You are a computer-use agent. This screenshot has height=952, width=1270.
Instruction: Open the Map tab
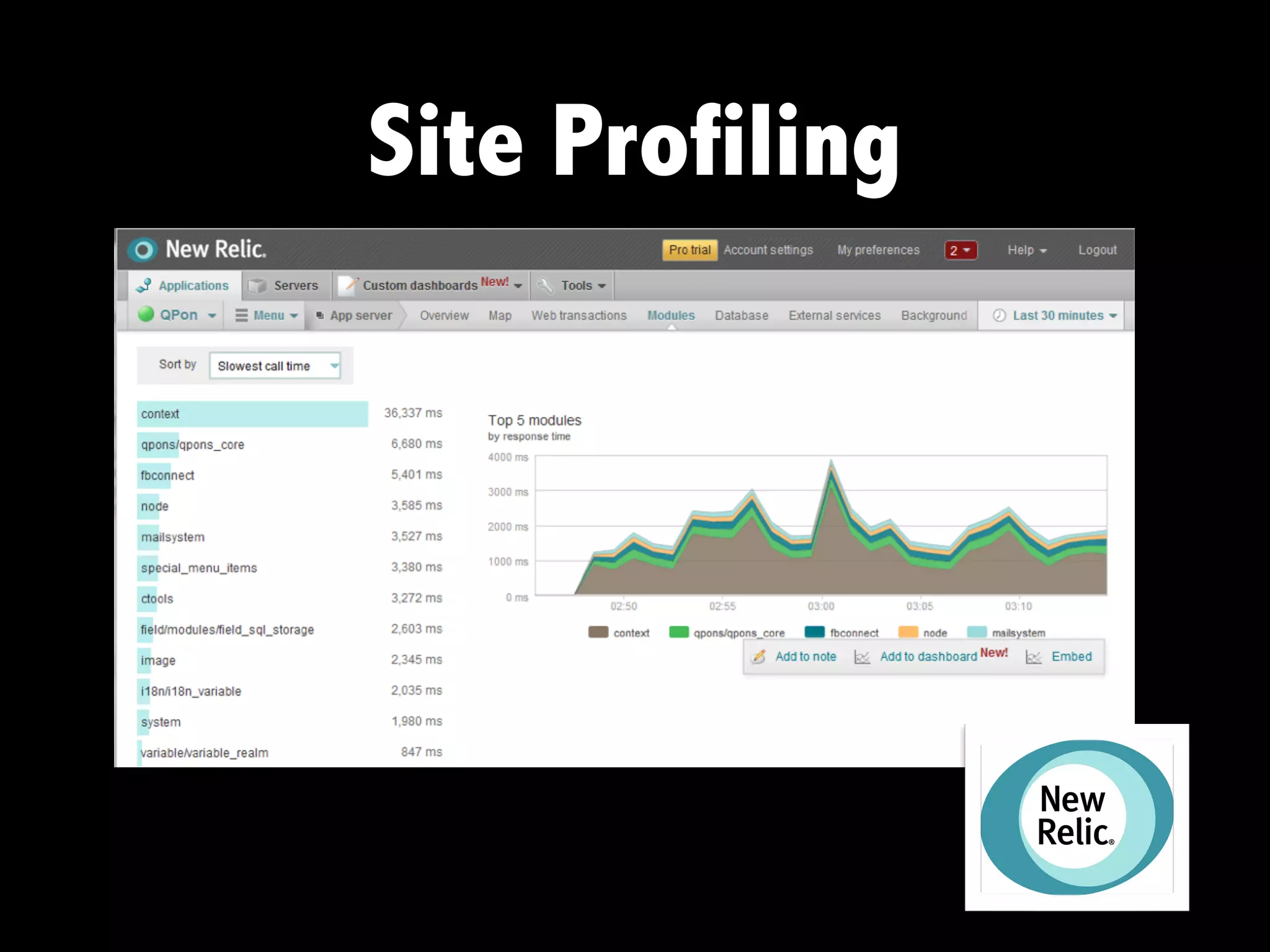click(500, 315)
